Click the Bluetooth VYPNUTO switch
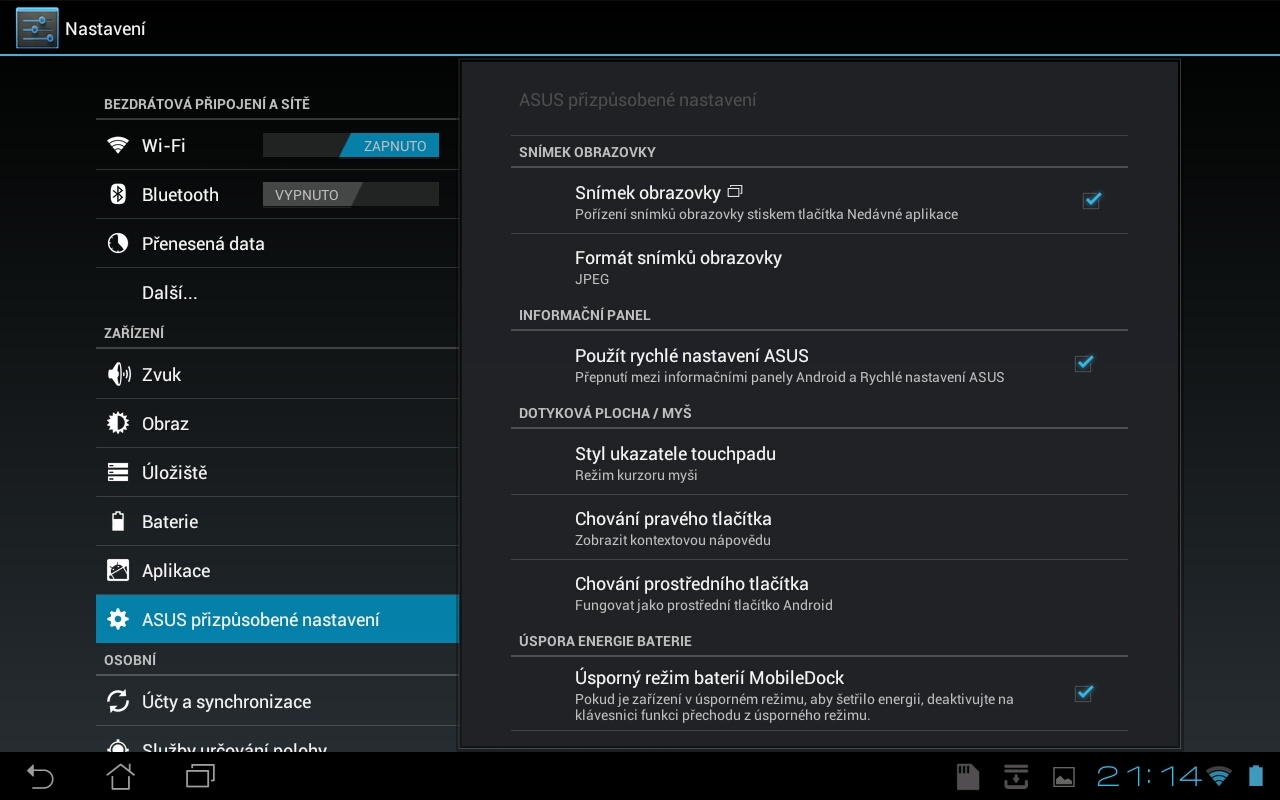The width and height of the screenshot is (1280, 800). [x=350, y=194]
